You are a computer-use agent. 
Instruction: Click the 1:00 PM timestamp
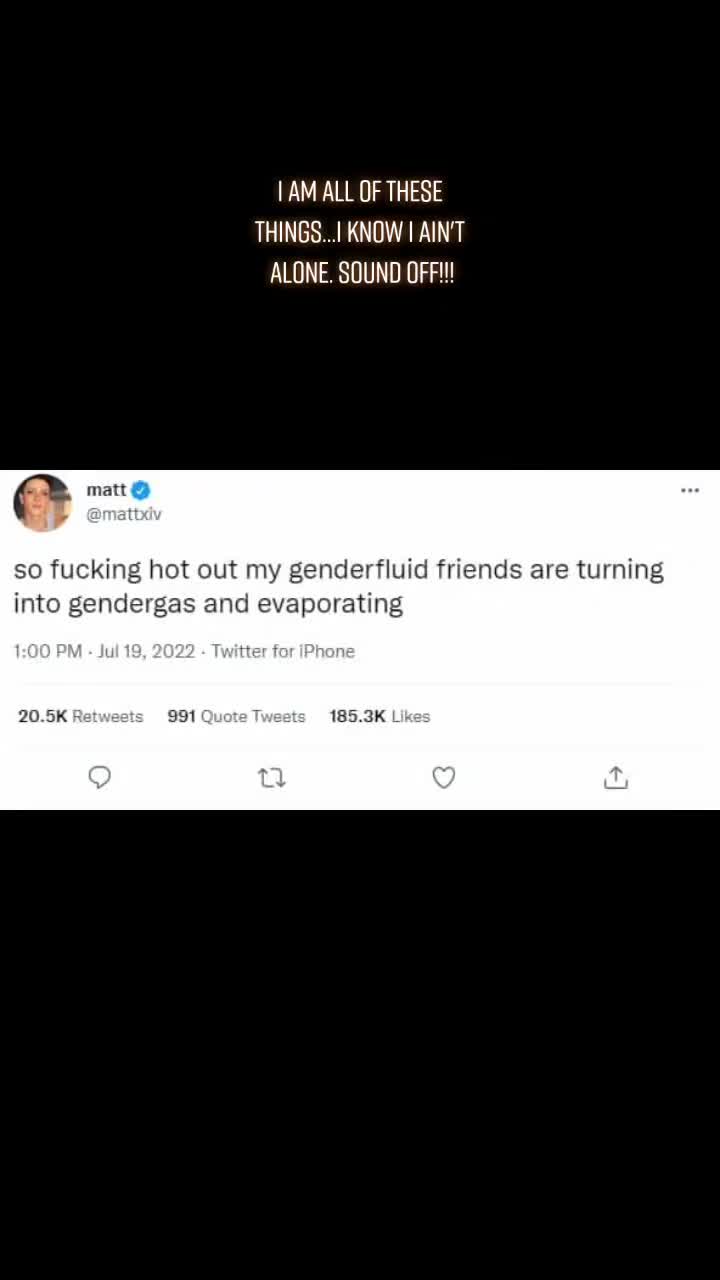tap(47, 651)
